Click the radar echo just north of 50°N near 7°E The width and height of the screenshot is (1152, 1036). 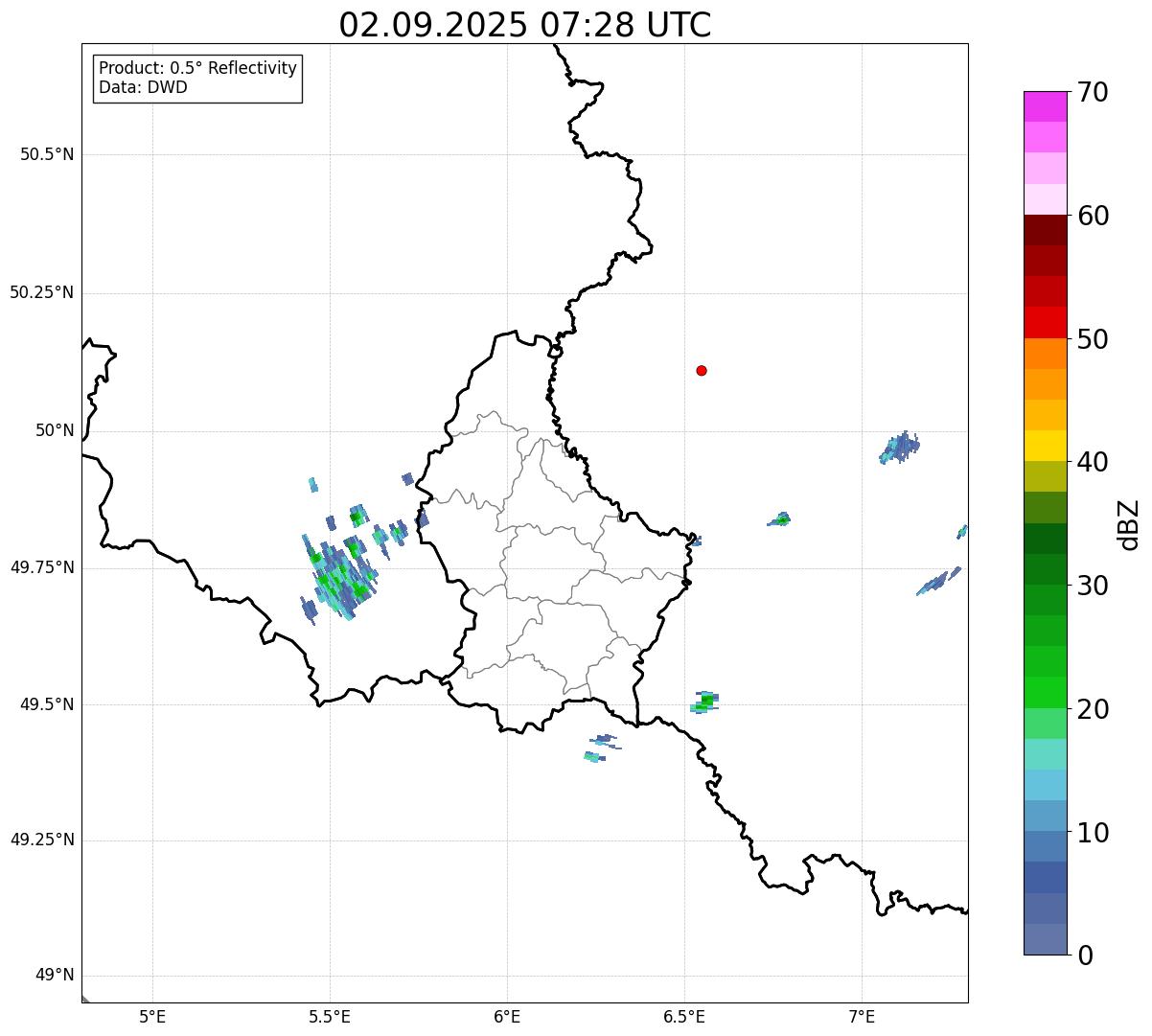(x=900, y=448)
